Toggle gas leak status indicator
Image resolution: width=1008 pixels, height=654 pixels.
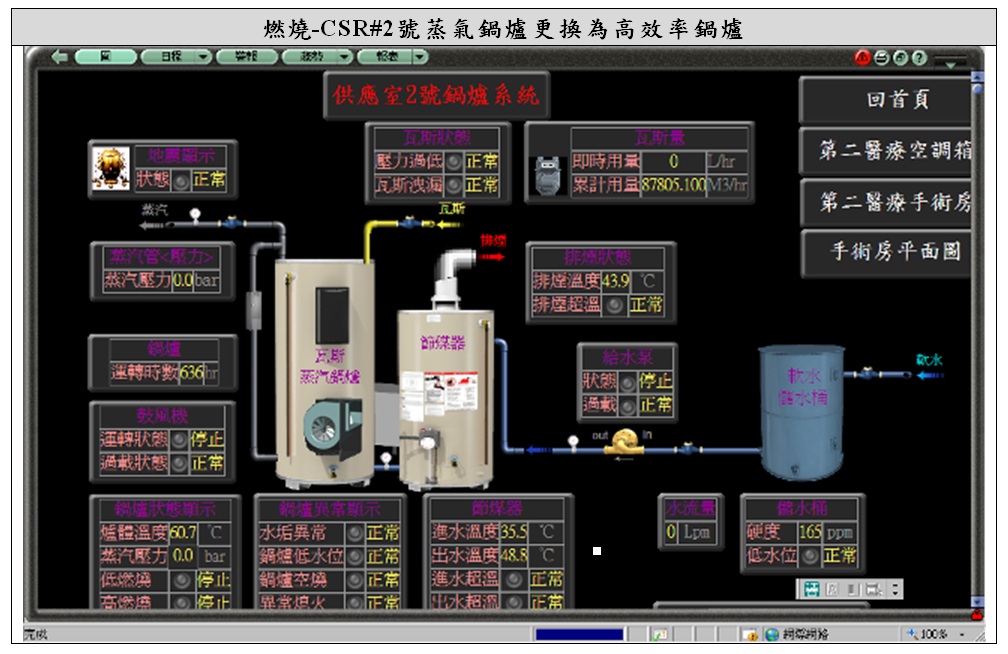coord(454,186)
